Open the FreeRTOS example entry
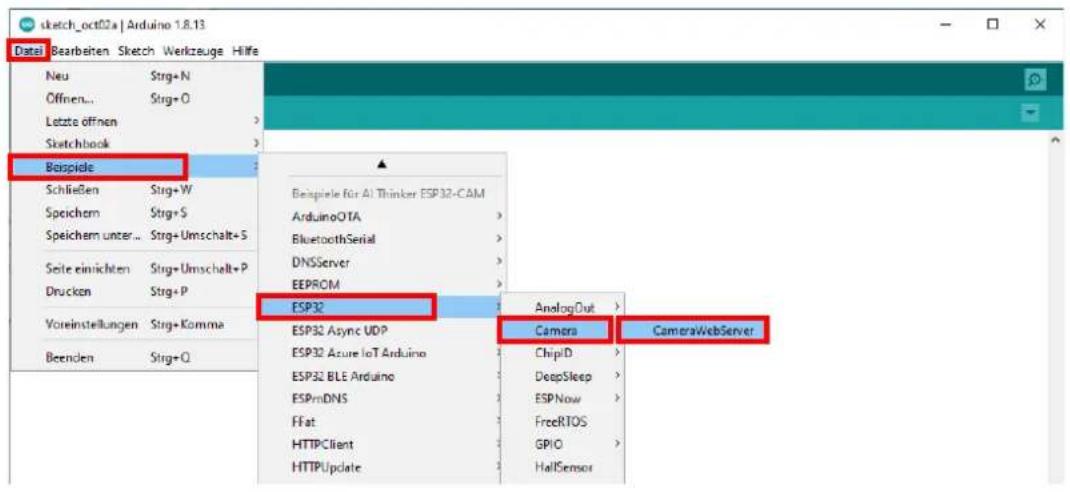The height and width of the screenshot is (492, 1070). point(563,422)
